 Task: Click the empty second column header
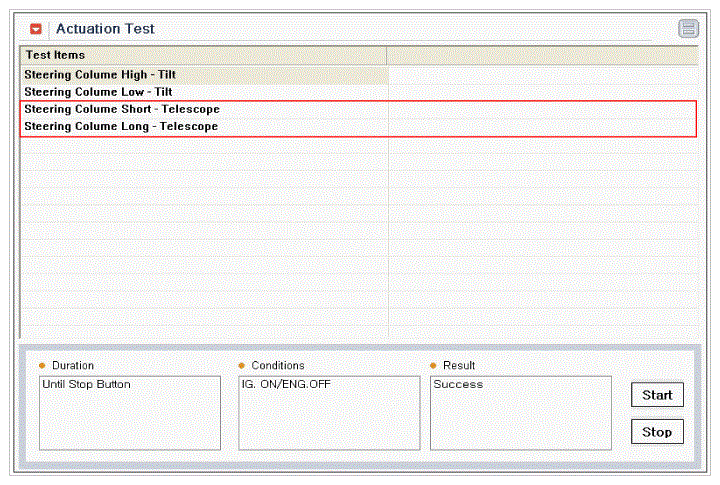tap(542, 55)
